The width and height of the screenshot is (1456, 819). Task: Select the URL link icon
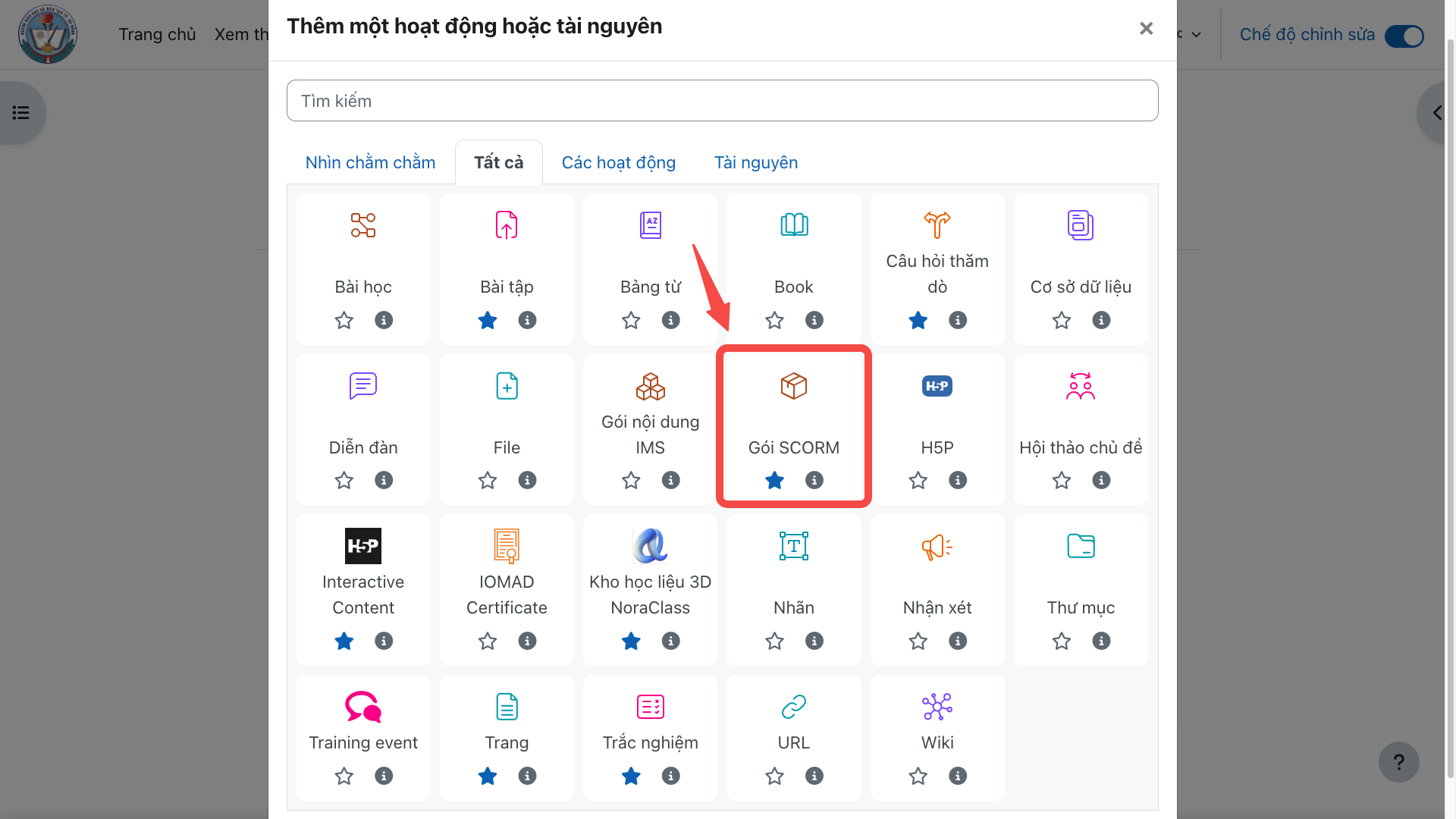tap(794, 707)
